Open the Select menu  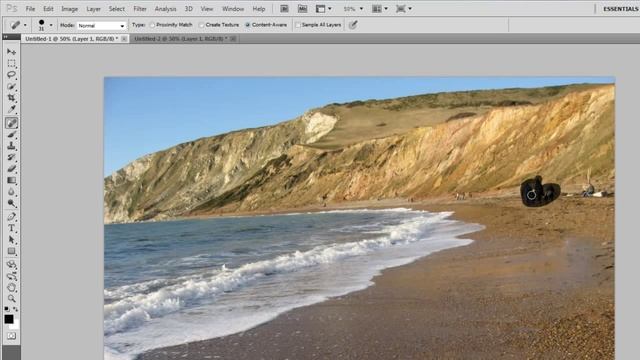pos(117,9)
